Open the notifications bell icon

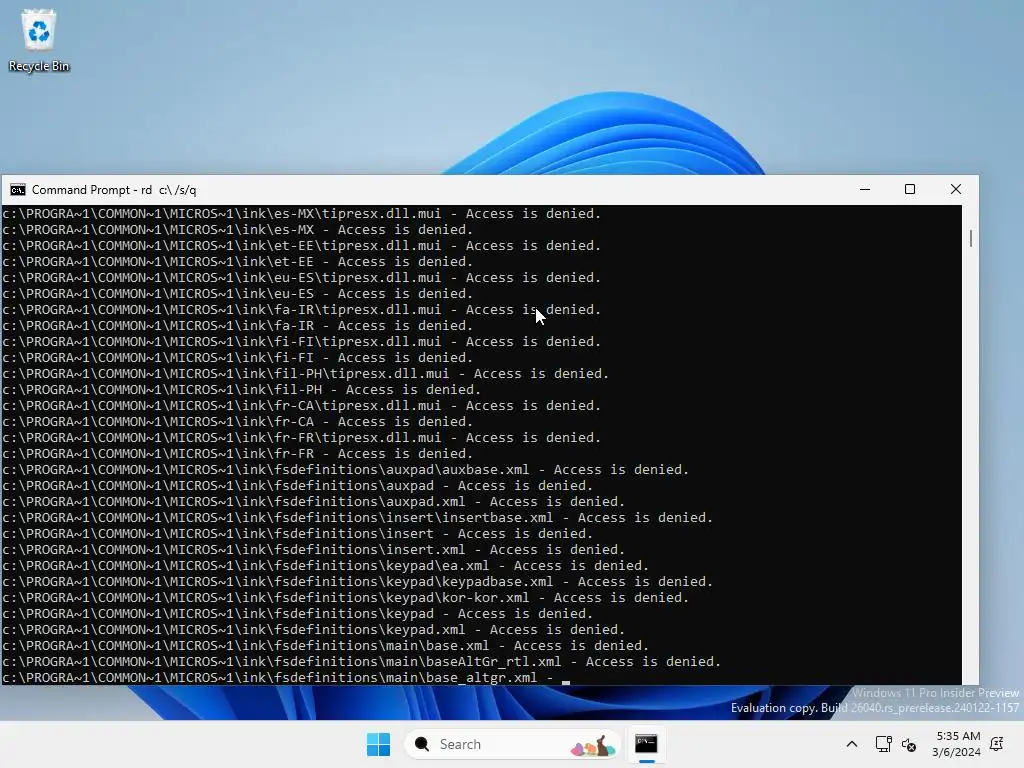coord(997,743)
